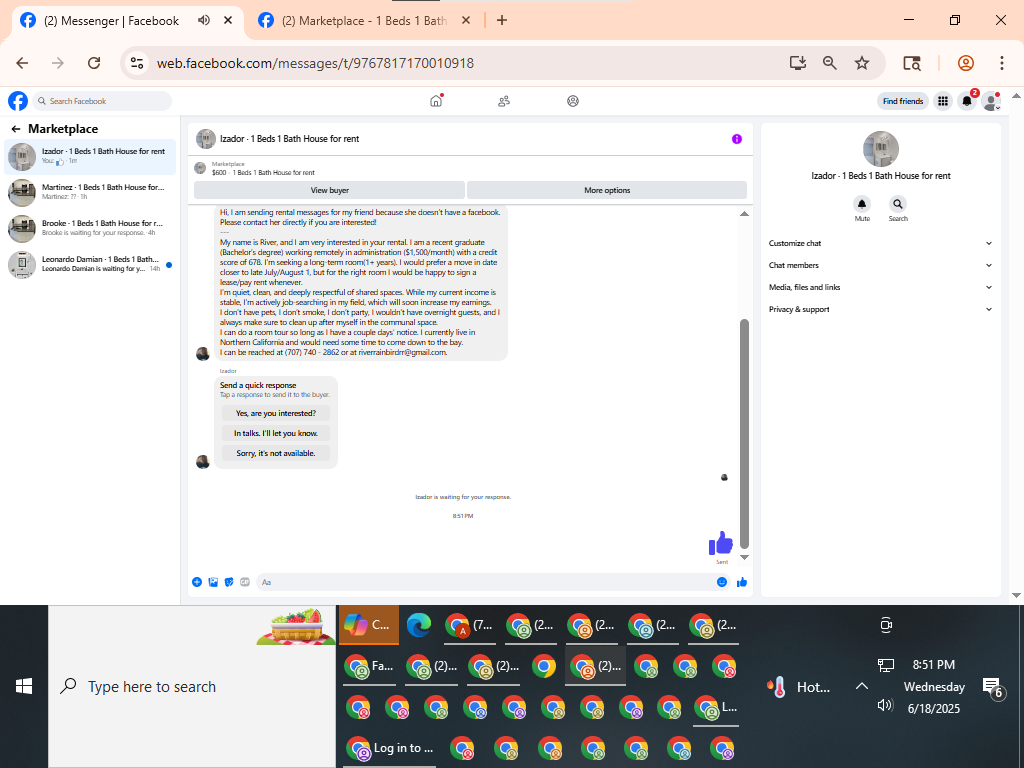View site information icon in address bar

[137, 63]
